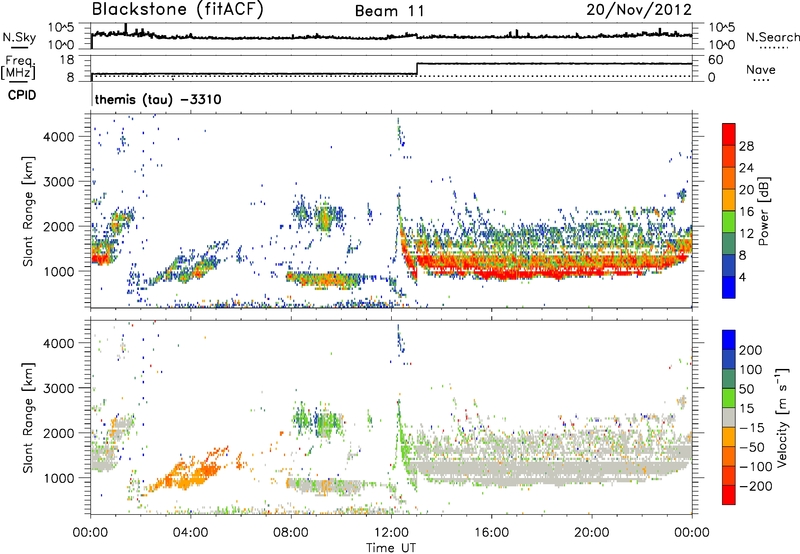The width and height of the screenshot is (800, 554).
Task: Click the power scale tick '28'
Action: [746, 146]
